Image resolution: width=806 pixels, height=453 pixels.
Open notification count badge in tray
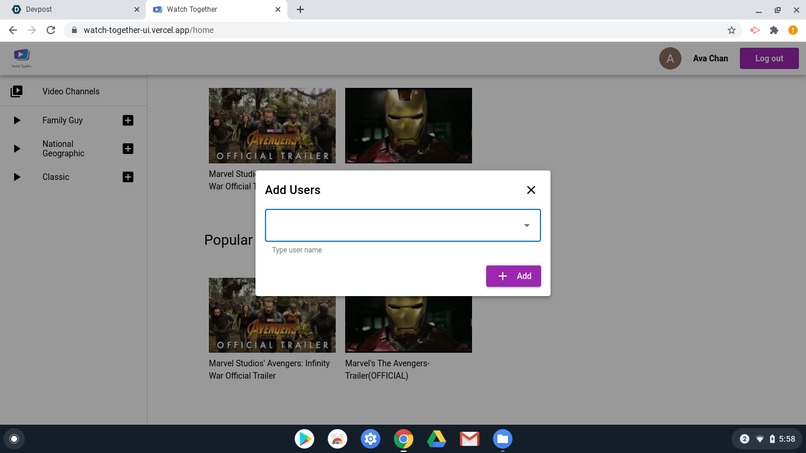(x=744, y=439)
